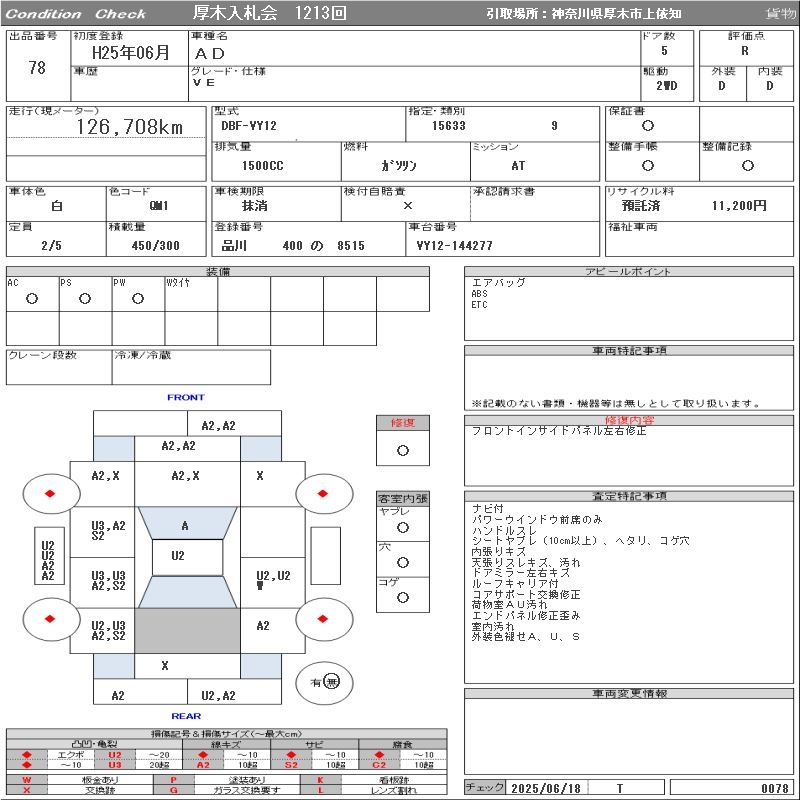The image size is (800, 800).
Task: Click the red K legend code for 看板跡
Action: tap(320, 780)
